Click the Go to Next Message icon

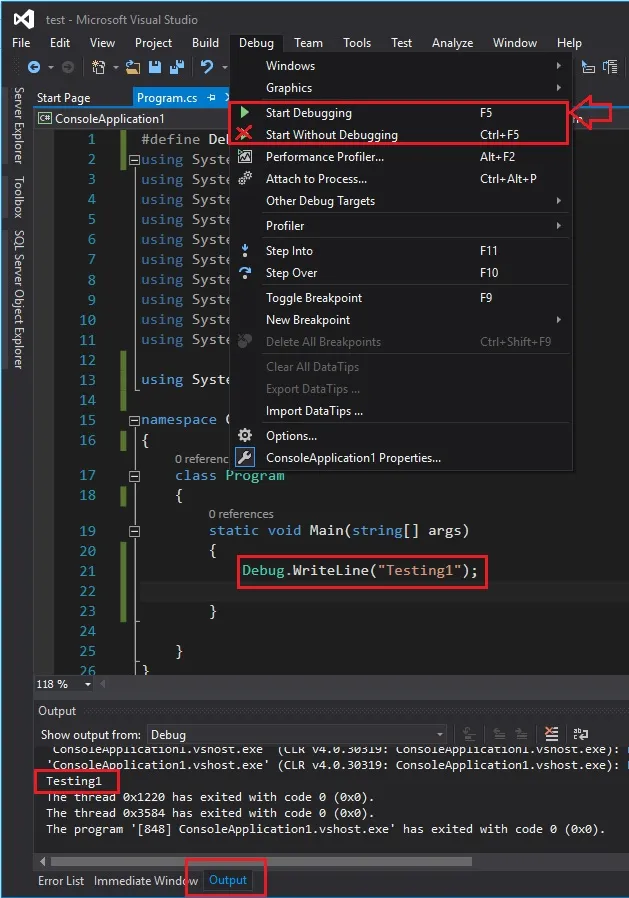pos(521,734)
